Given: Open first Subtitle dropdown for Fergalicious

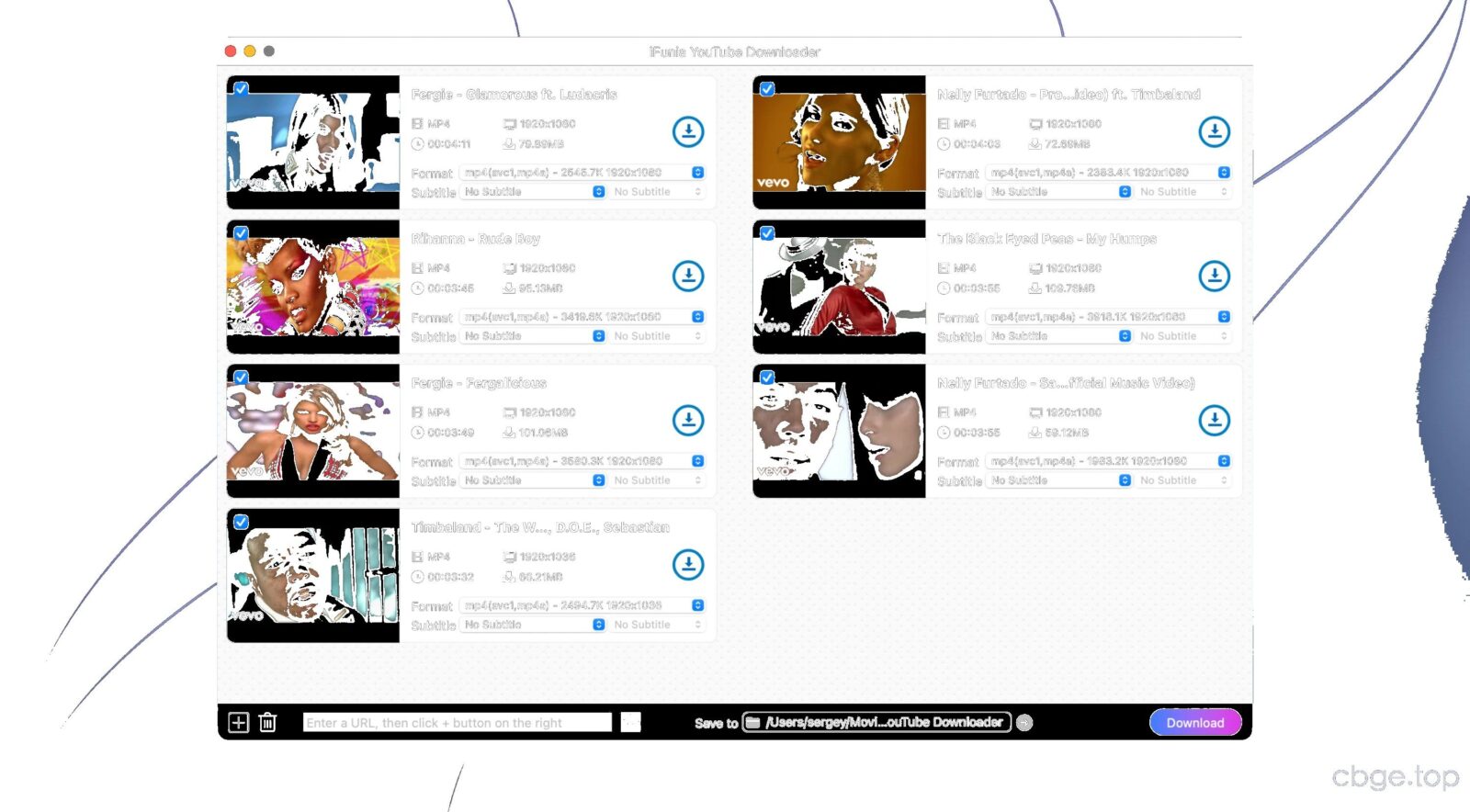Looking at the screenshot, I should pos(533,480).
